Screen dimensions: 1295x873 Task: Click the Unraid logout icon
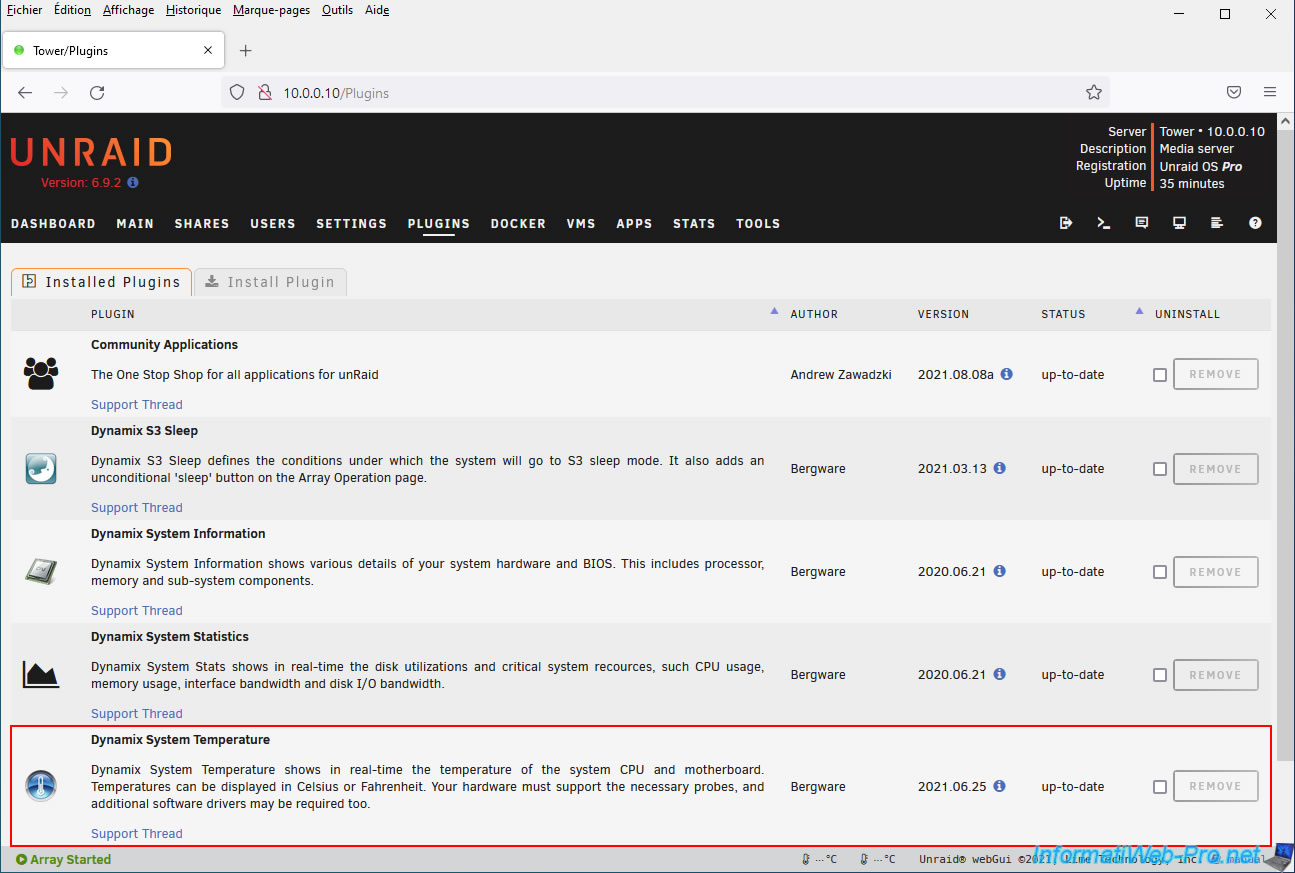(x=1065, y=223)
